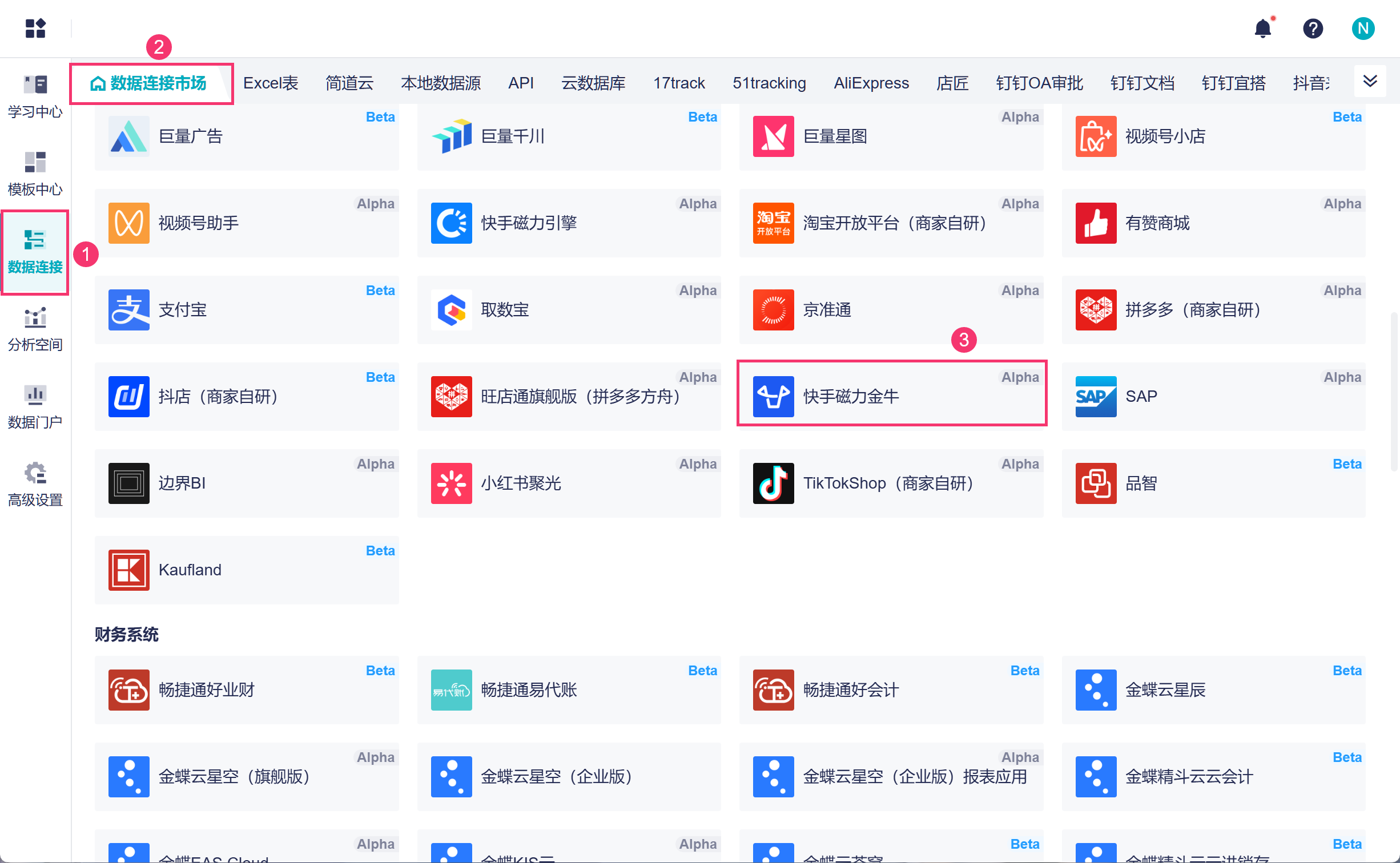Click the vertical scrollbar on the right
This screenshot has width=1400, height=863.
pyautogui.click(x=1394, y=391)
